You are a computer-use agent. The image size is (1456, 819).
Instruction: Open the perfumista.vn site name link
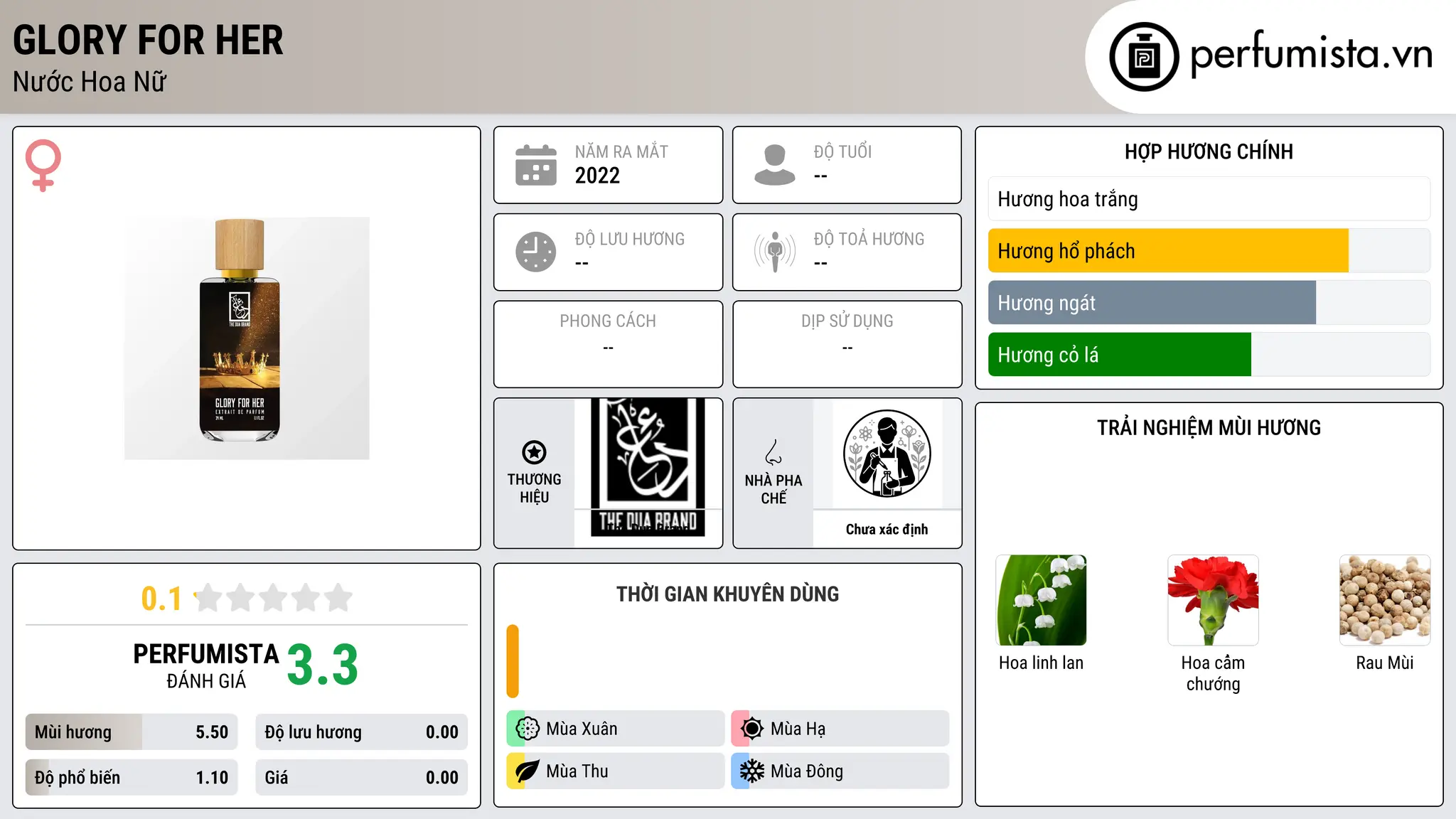tap(1312, 54)
